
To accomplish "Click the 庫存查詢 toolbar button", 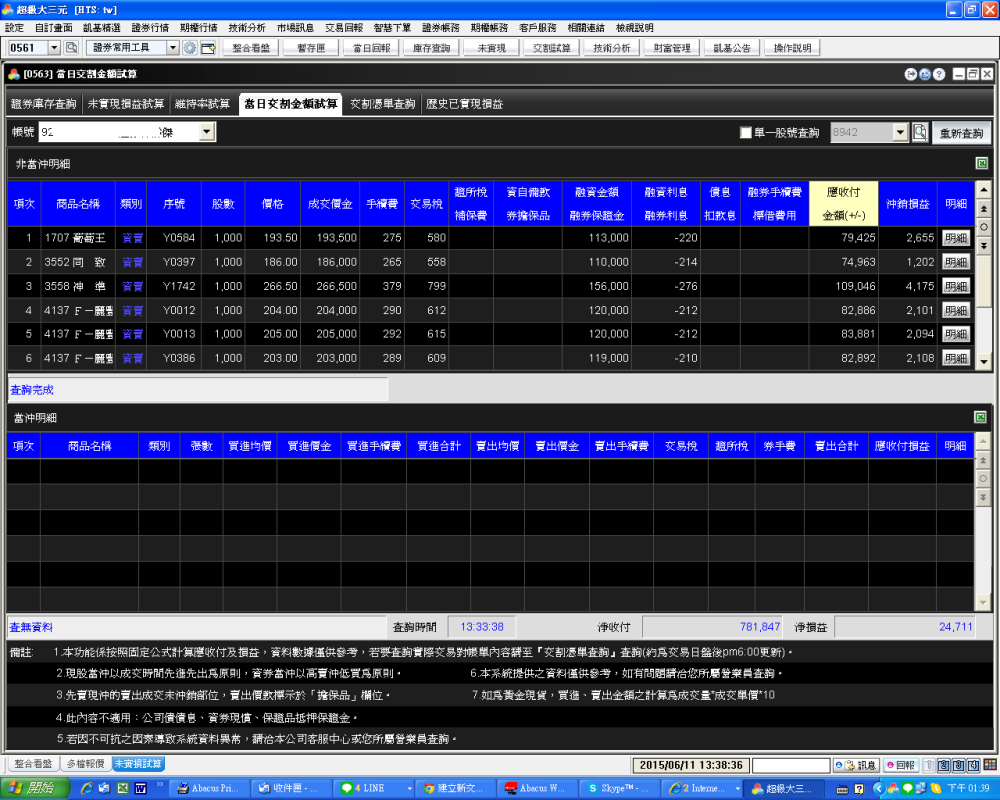I will point(432,48).
